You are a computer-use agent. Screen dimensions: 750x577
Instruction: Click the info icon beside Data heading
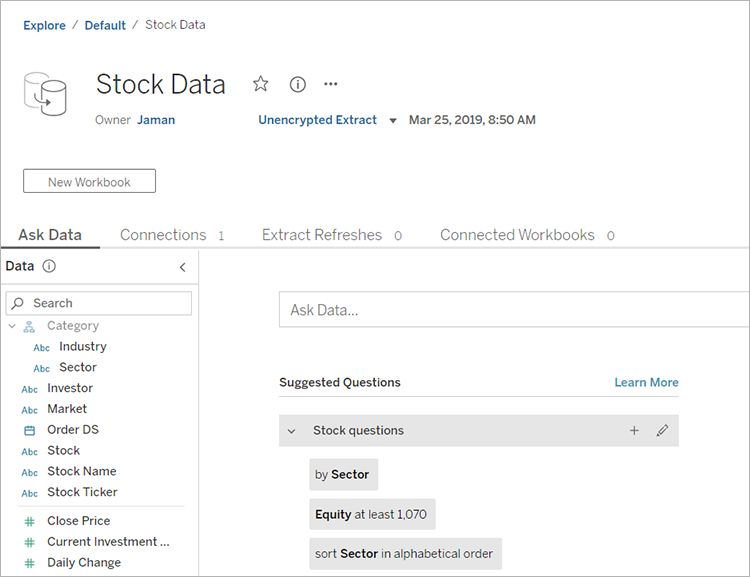coord(49,266)
